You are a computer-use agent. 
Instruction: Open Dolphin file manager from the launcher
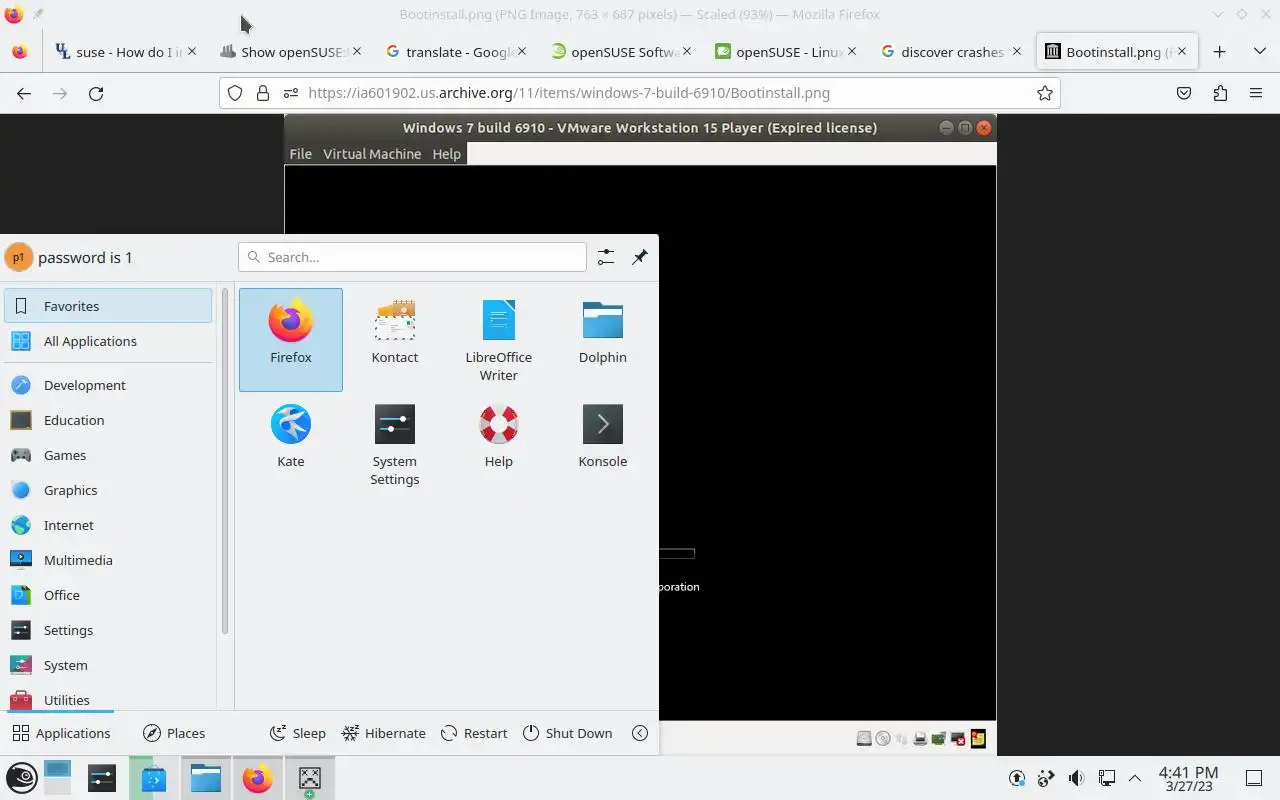(602, 339)
